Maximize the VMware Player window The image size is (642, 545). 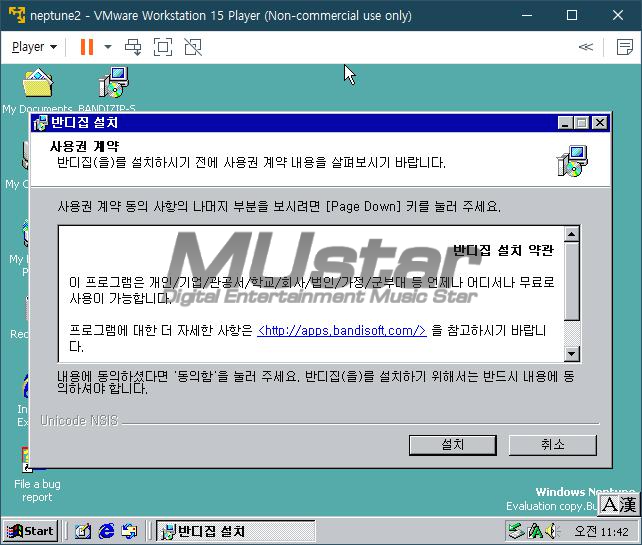572,16
